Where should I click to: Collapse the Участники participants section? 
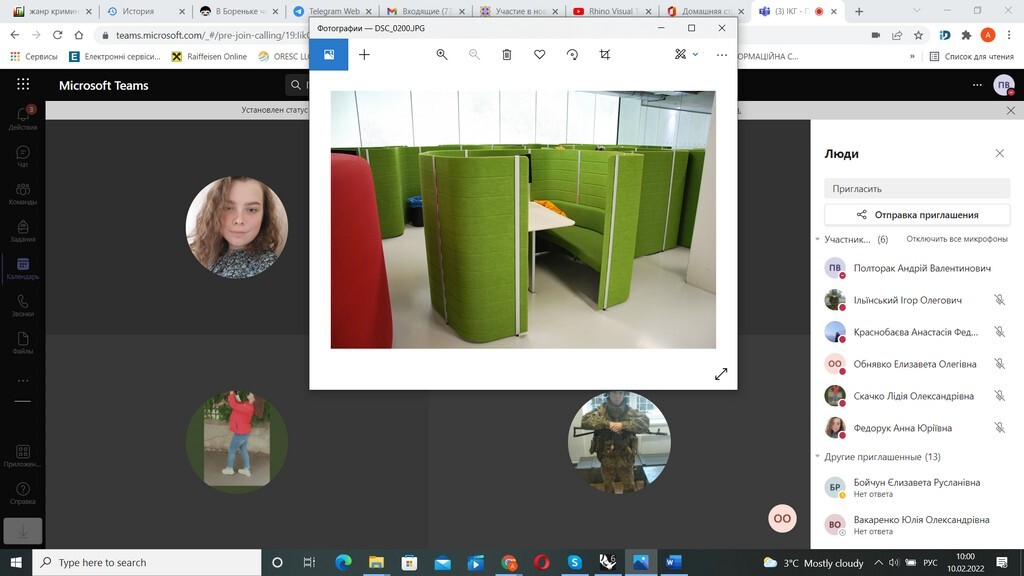click(x=817, y=240)
